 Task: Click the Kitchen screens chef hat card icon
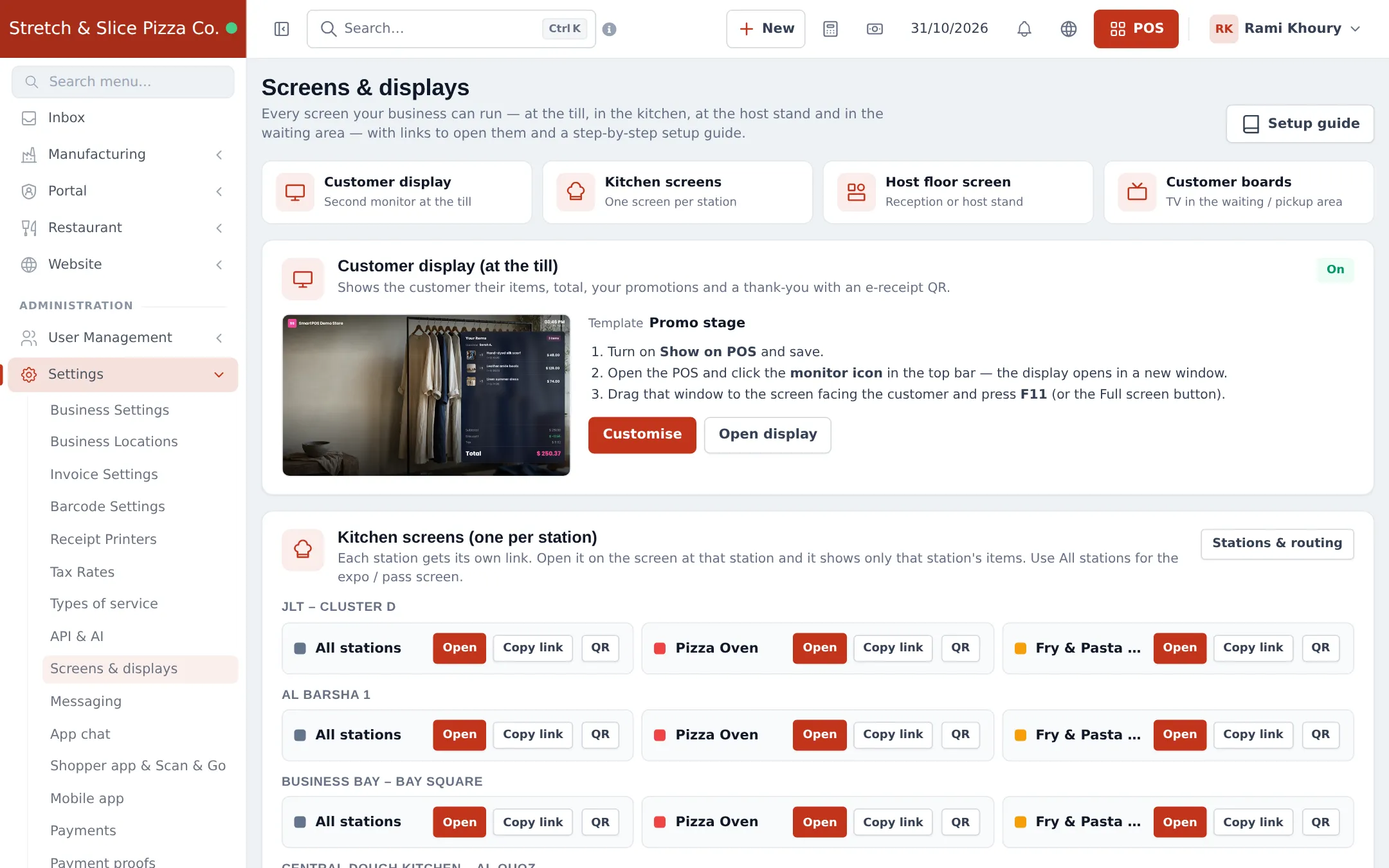point(576,192)
